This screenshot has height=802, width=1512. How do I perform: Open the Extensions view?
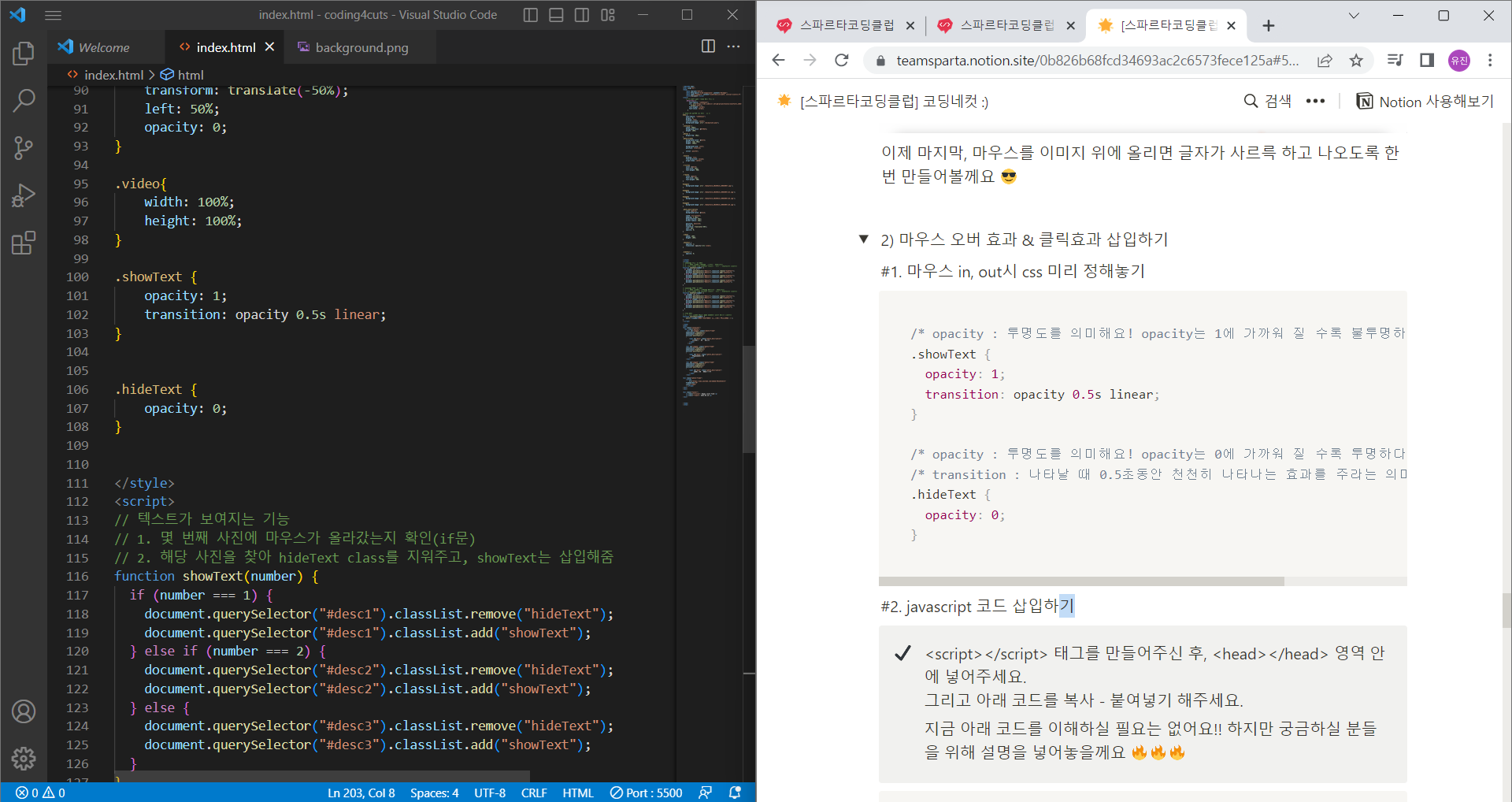pos(24,242)
